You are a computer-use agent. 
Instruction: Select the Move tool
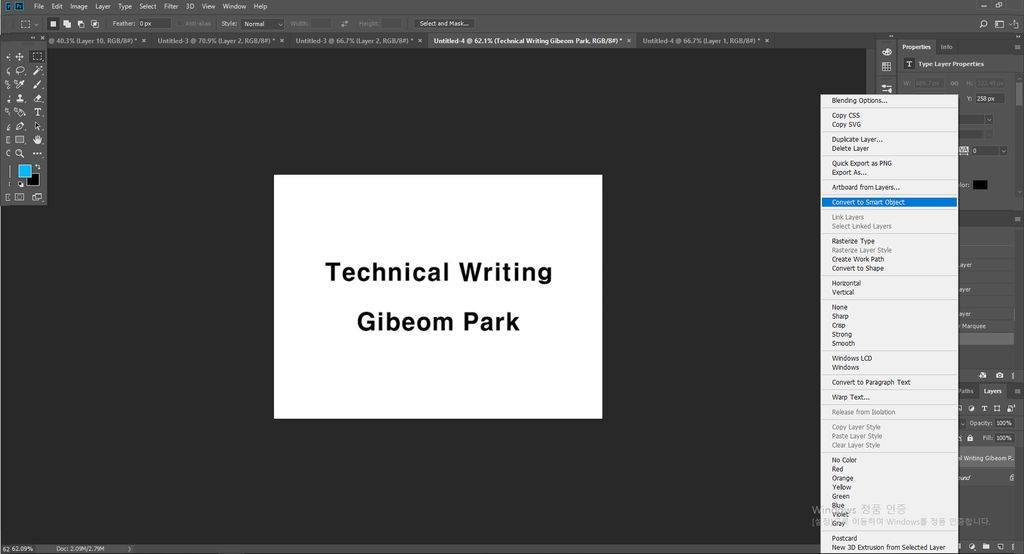tap(20, 57)
